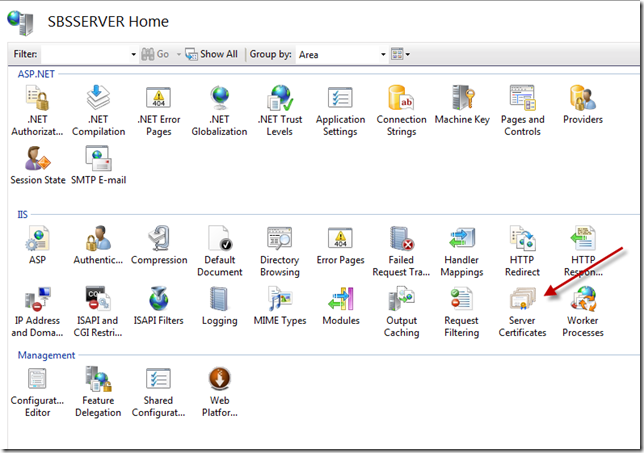Collapse the ASP.NET group header

point(37,74)
